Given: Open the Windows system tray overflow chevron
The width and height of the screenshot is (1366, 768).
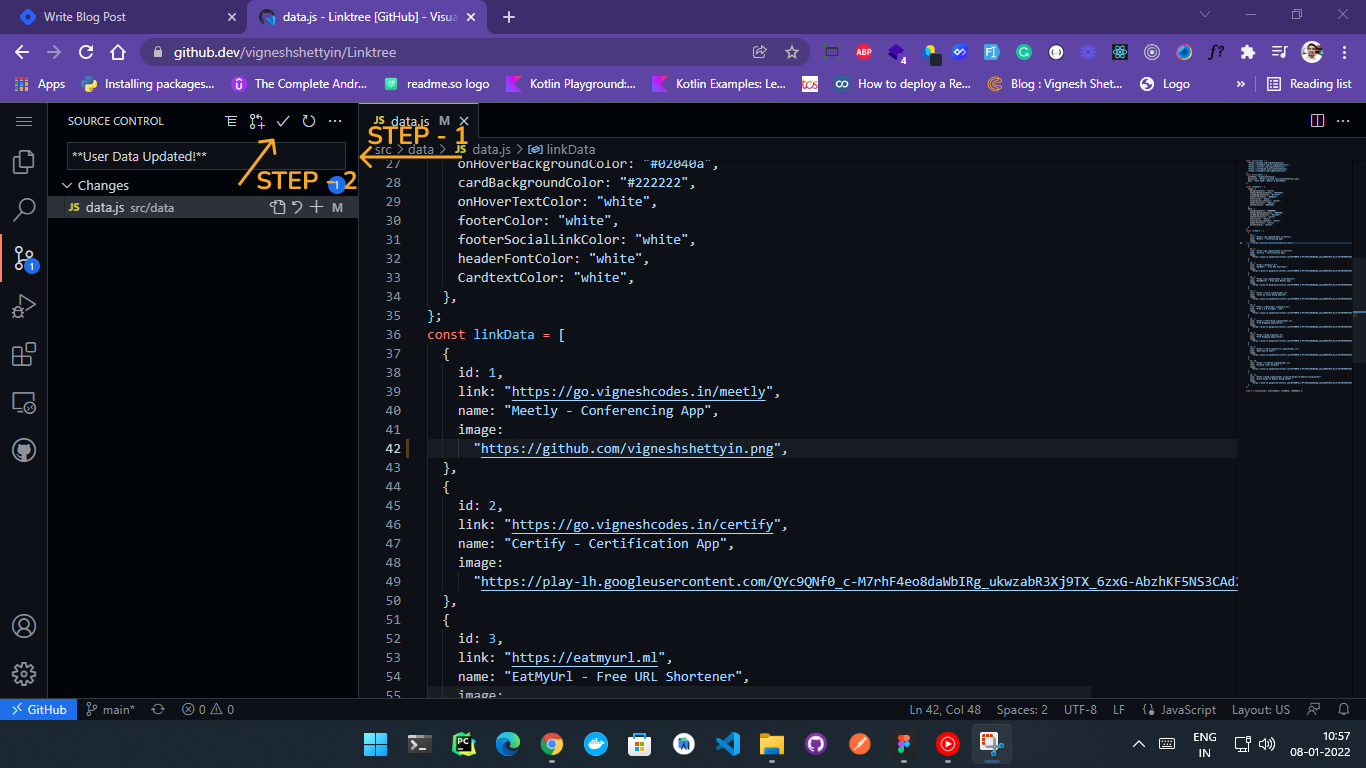Looking at the screenshot, I should pyautogui.click(x=1138, y=744).
